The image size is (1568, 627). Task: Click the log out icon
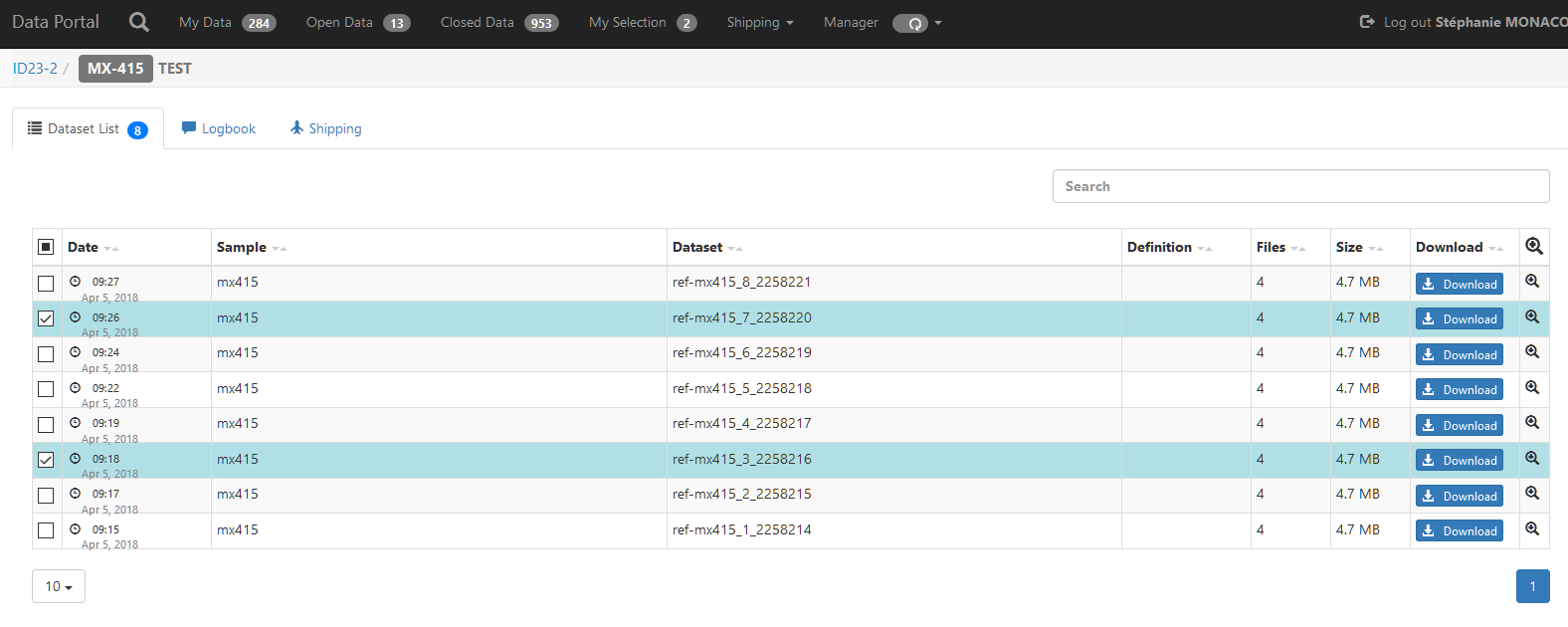(x=1367, y=22)
